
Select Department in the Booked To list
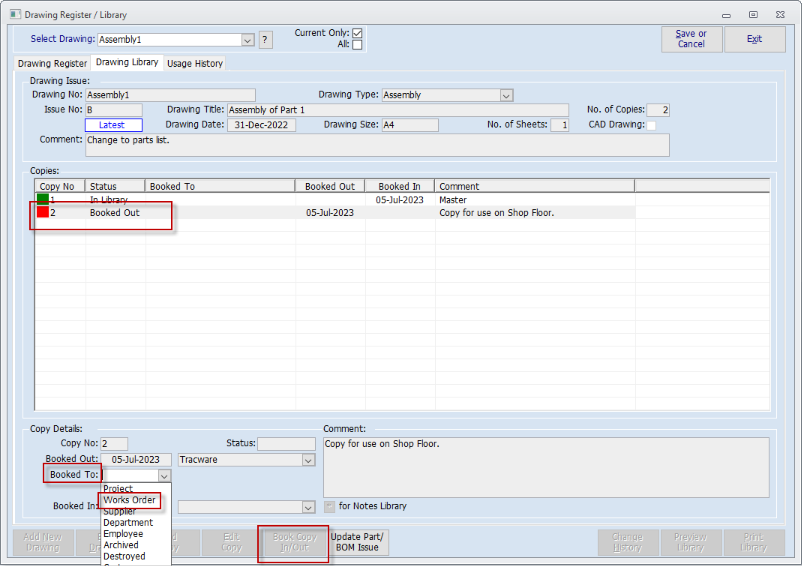tap(128, 522)
